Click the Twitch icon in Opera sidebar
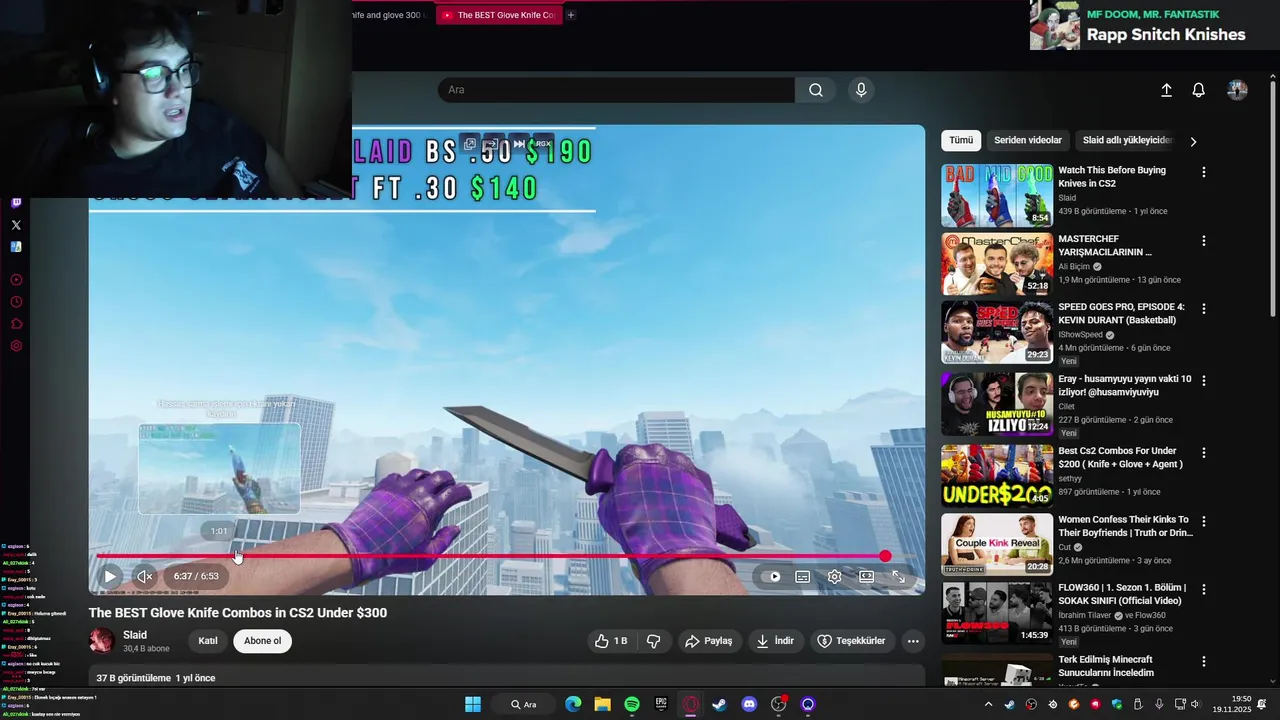Screen dimensions: 1280x720 [16, 203]
